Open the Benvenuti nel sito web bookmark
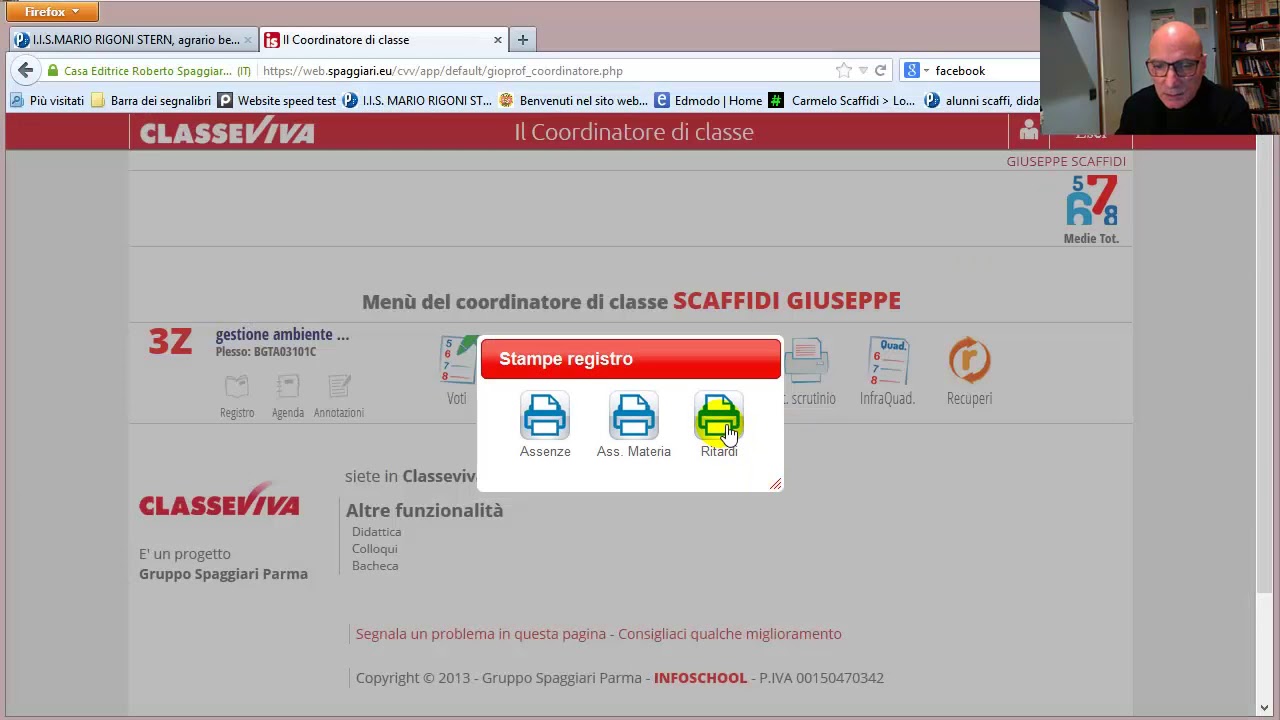 click(x=573, y=100)
